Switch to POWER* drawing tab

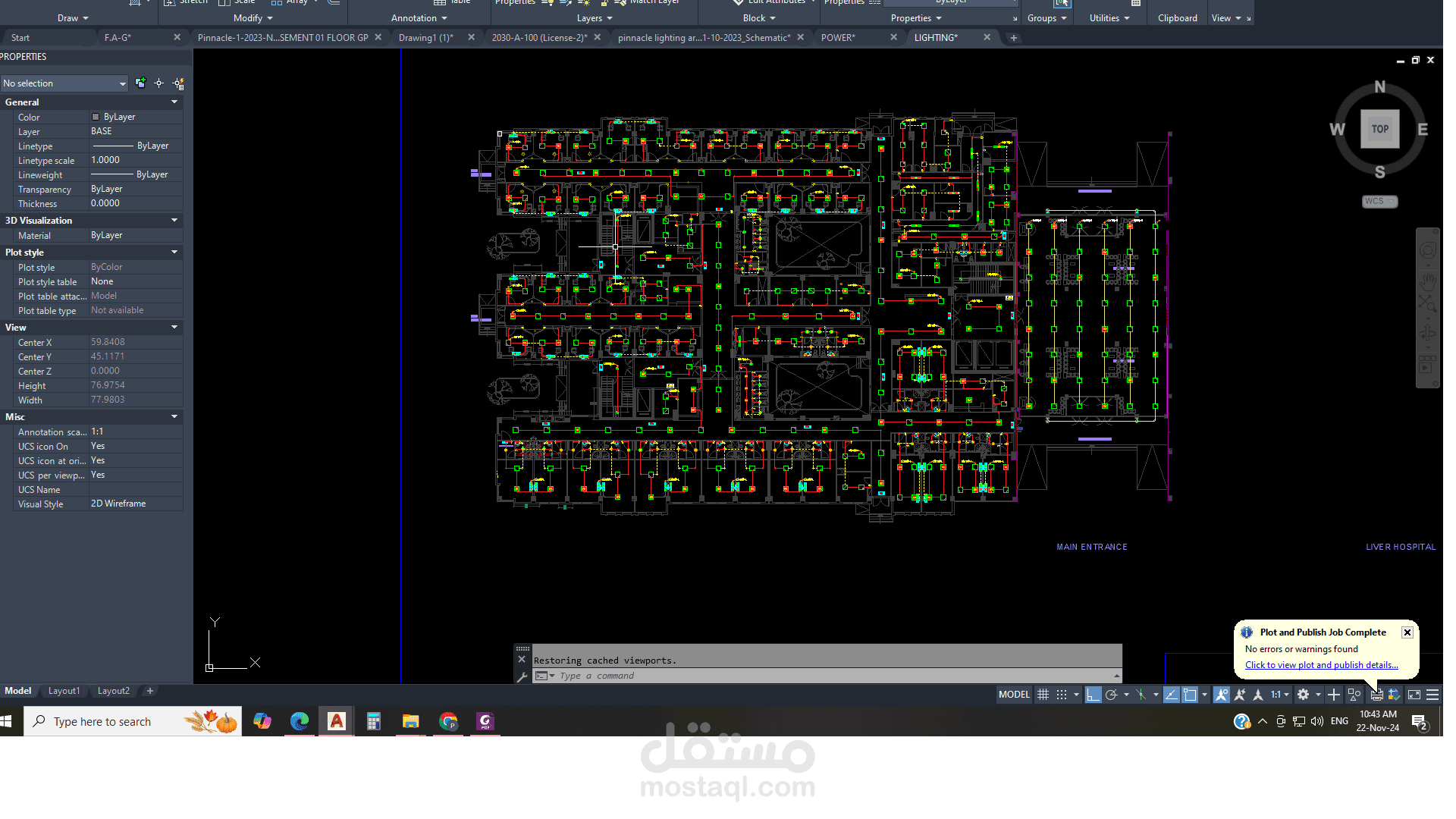point(838,37)
